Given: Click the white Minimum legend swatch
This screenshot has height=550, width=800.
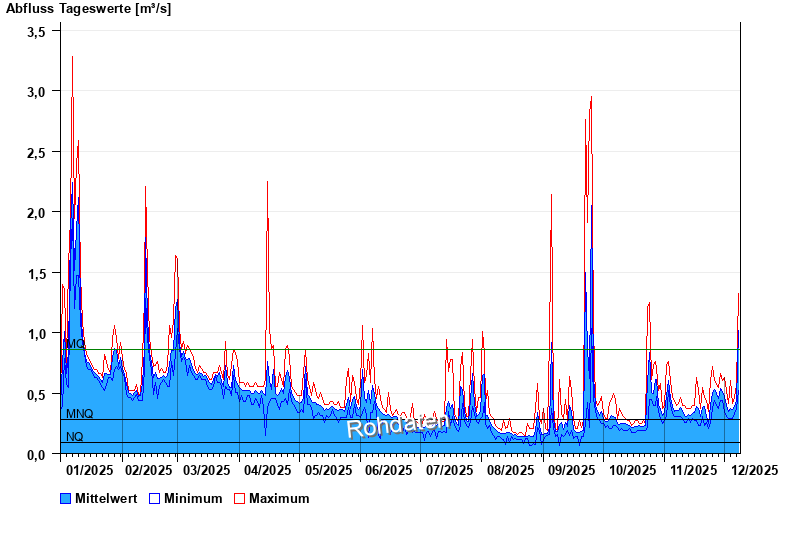Looking at the screenshot, I should 155,498.
